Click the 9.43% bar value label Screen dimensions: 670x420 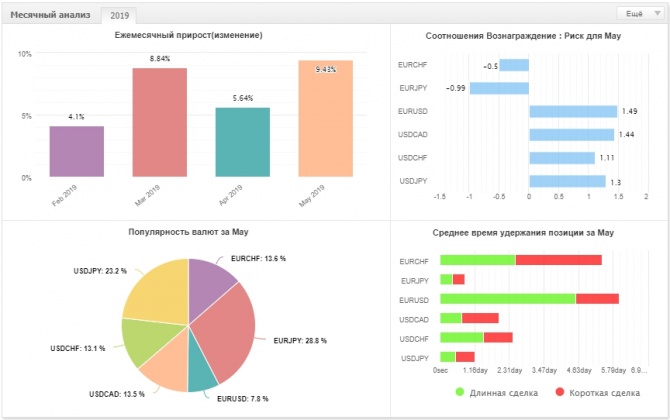click(x=326, y=69)
